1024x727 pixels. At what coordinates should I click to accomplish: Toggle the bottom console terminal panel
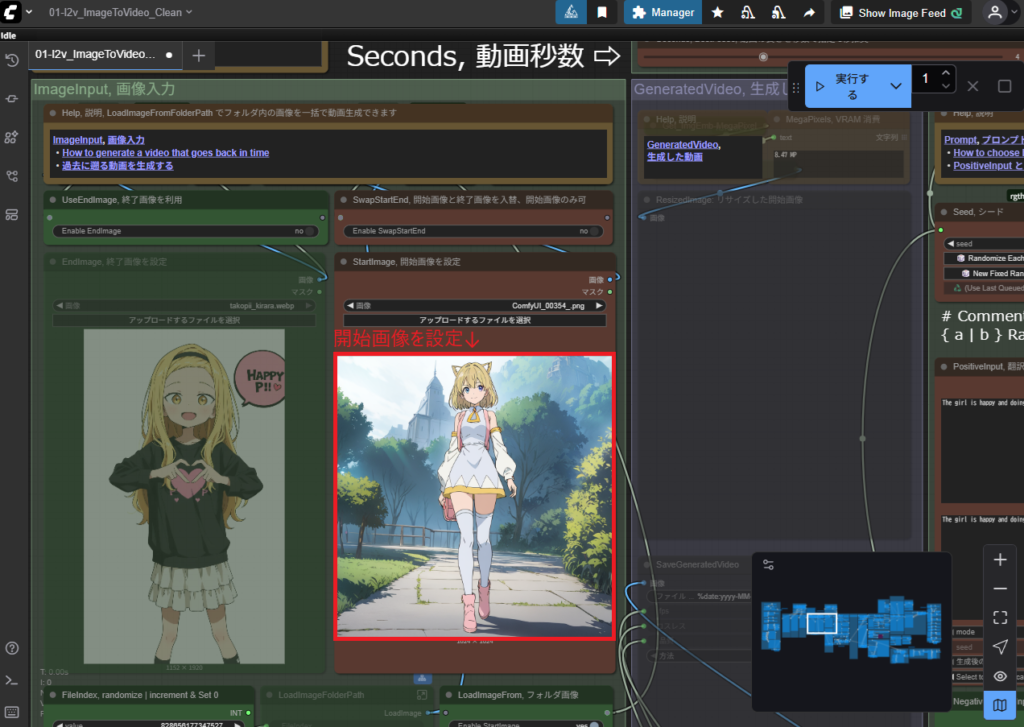12,681
